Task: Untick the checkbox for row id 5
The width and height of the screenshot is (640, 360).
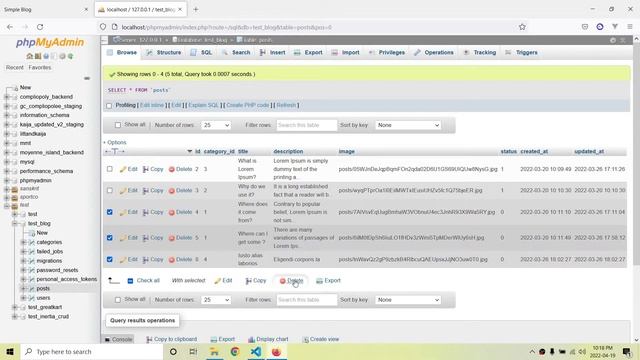Action: click(x=110, y=238)
